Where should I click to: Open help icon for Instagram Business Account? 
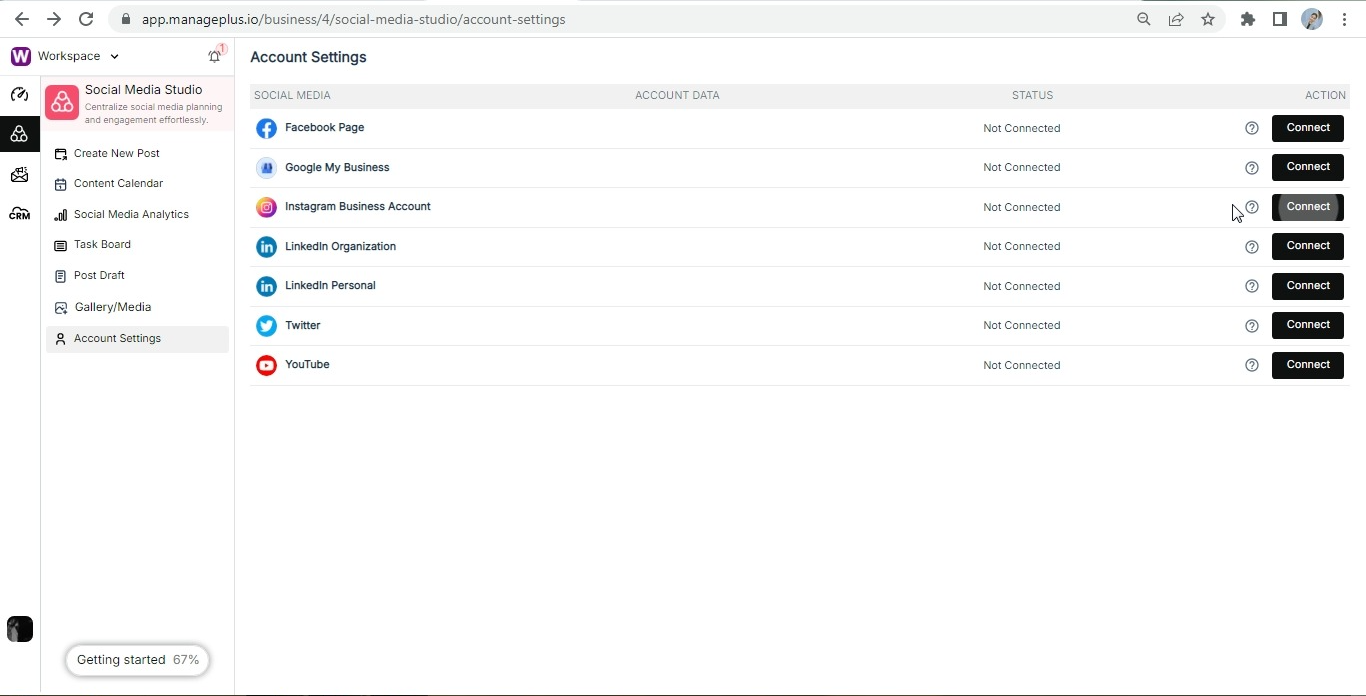click(1251, 207)
